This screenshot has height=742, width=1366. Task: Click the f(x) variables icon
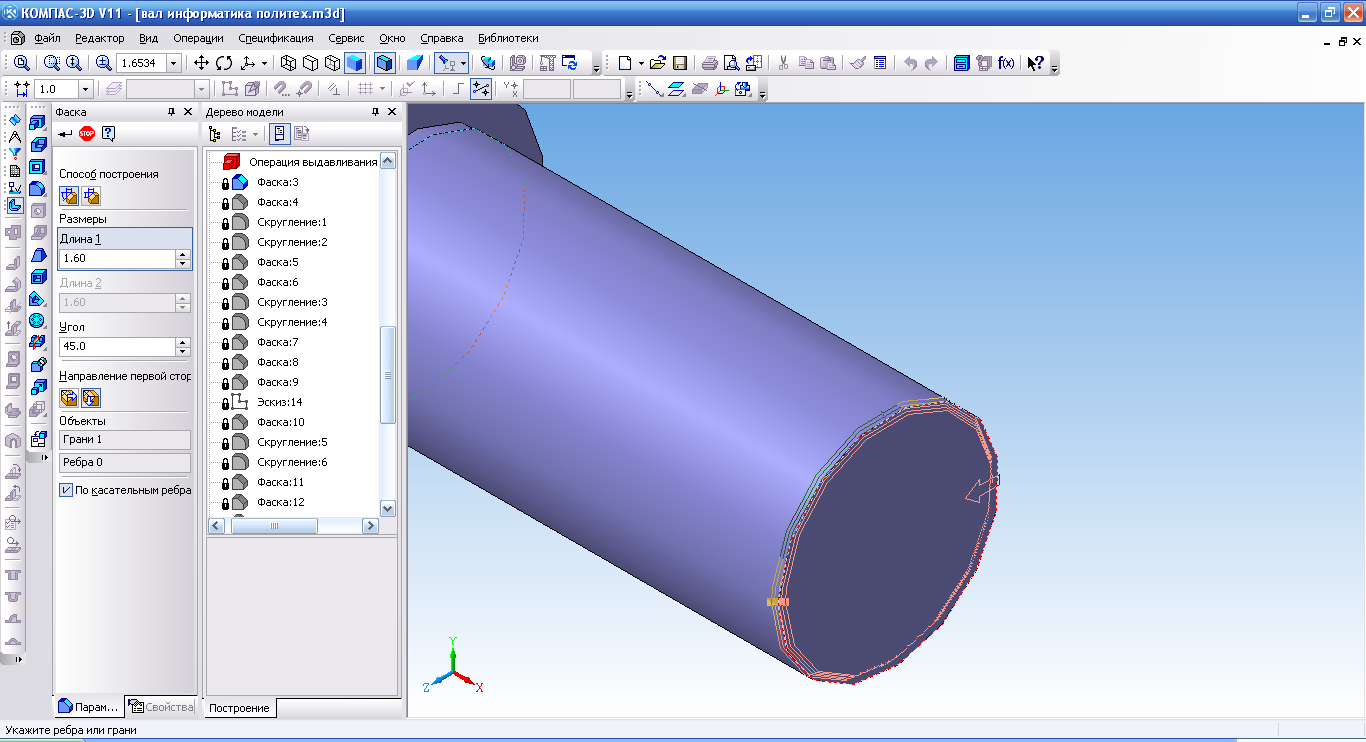click(x=1007, y=63)
